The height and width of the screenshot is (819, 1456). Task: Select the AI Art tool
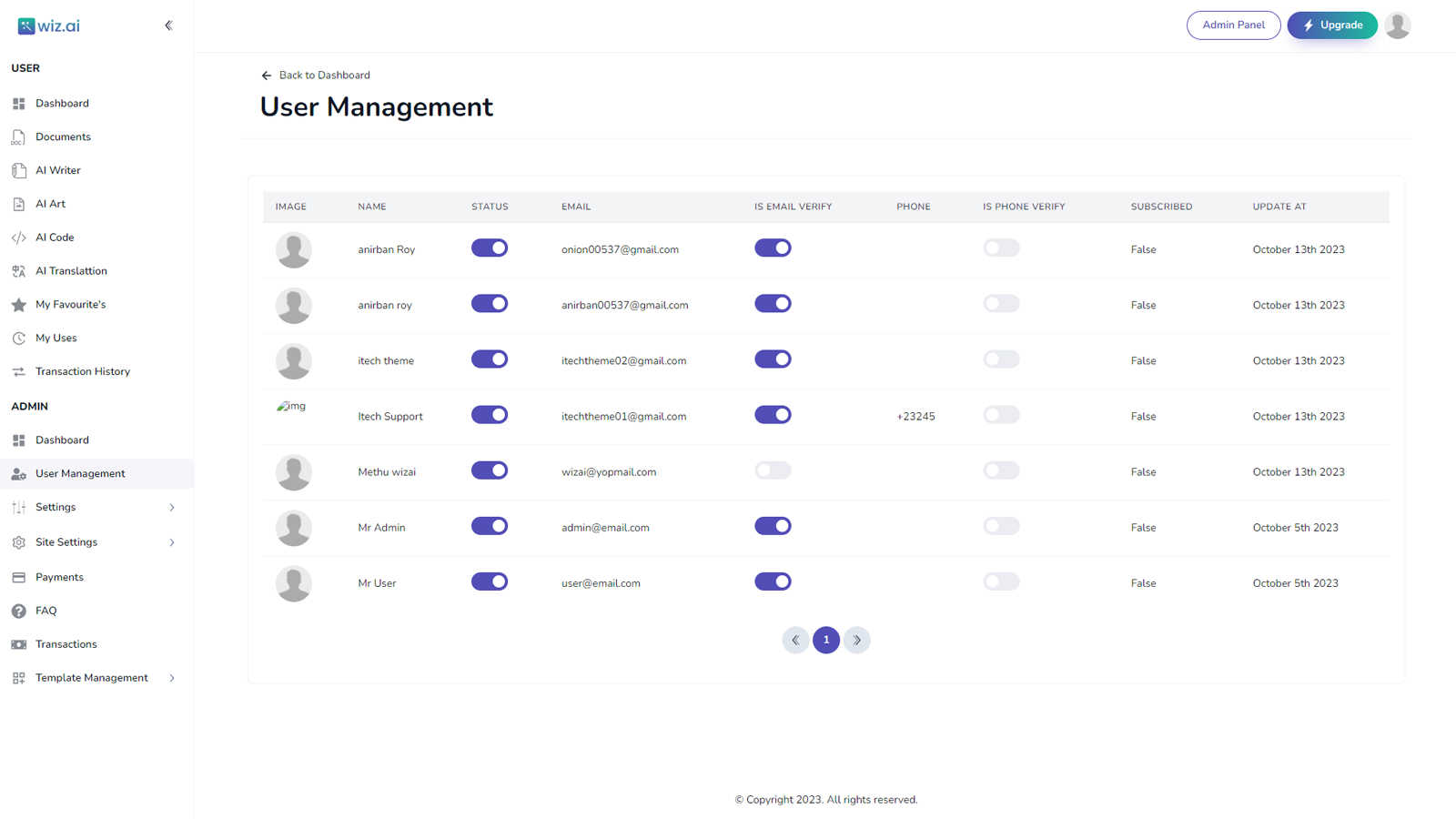tap(50, 203)
